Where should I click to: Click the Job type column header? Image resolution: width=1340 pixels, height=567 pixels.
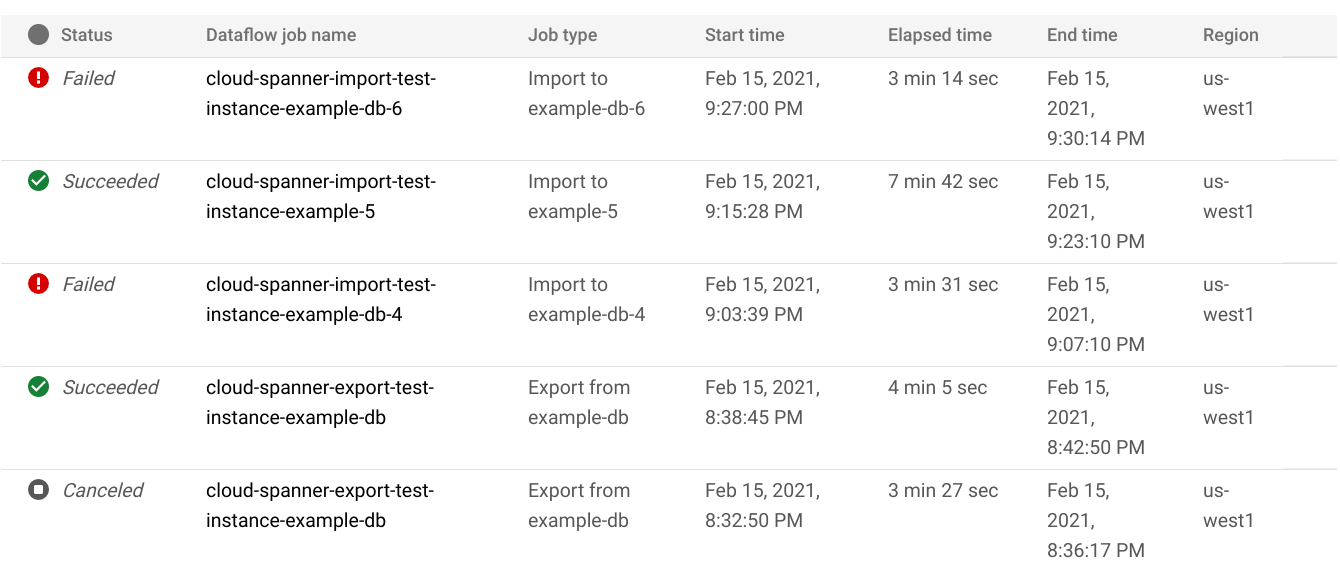tap(562, 35)
